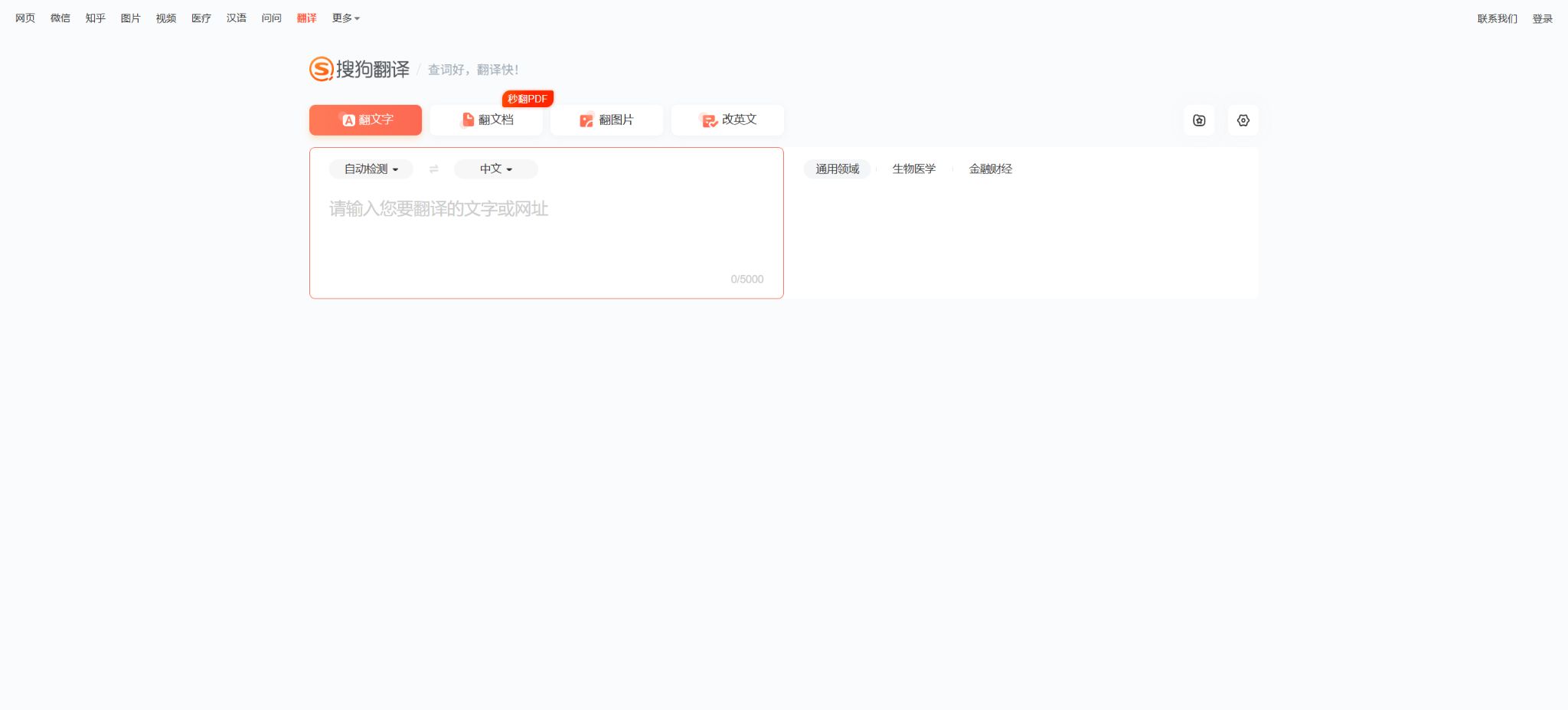
Task: Select the 生物医学 domain option
Action: [914, 169]
